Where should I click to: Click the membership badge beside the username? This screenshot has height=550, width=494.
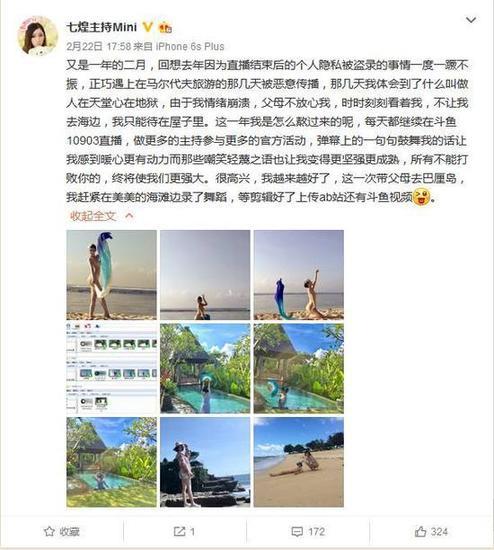click(165, 27)
